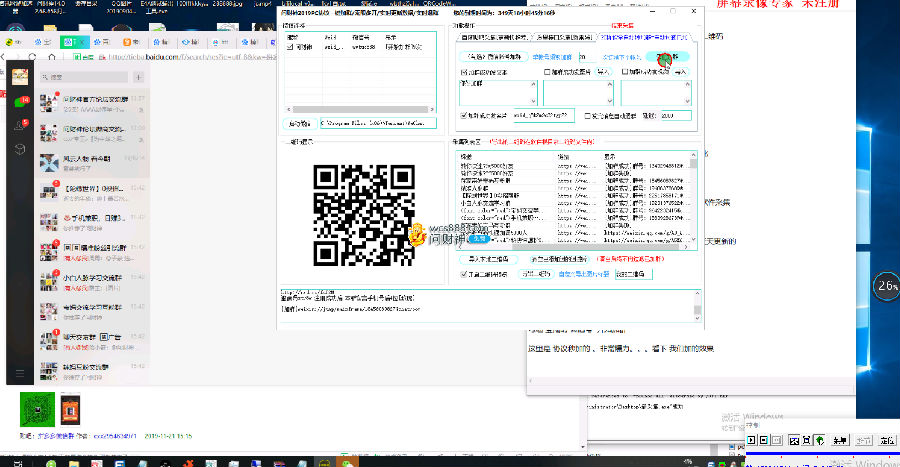
Task: Select third blue-text tab in operations panel
Action: click(644, 37)
